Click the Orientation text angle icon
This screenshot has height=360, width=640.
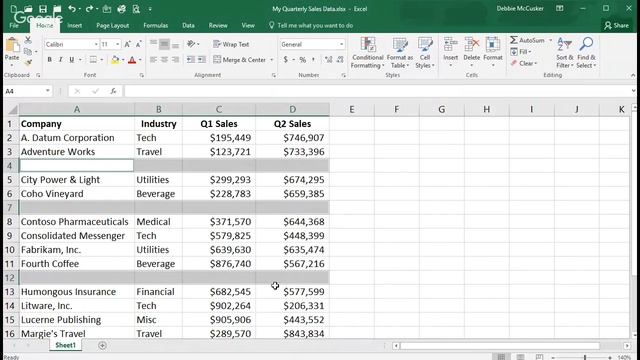[x=191, y=44]
